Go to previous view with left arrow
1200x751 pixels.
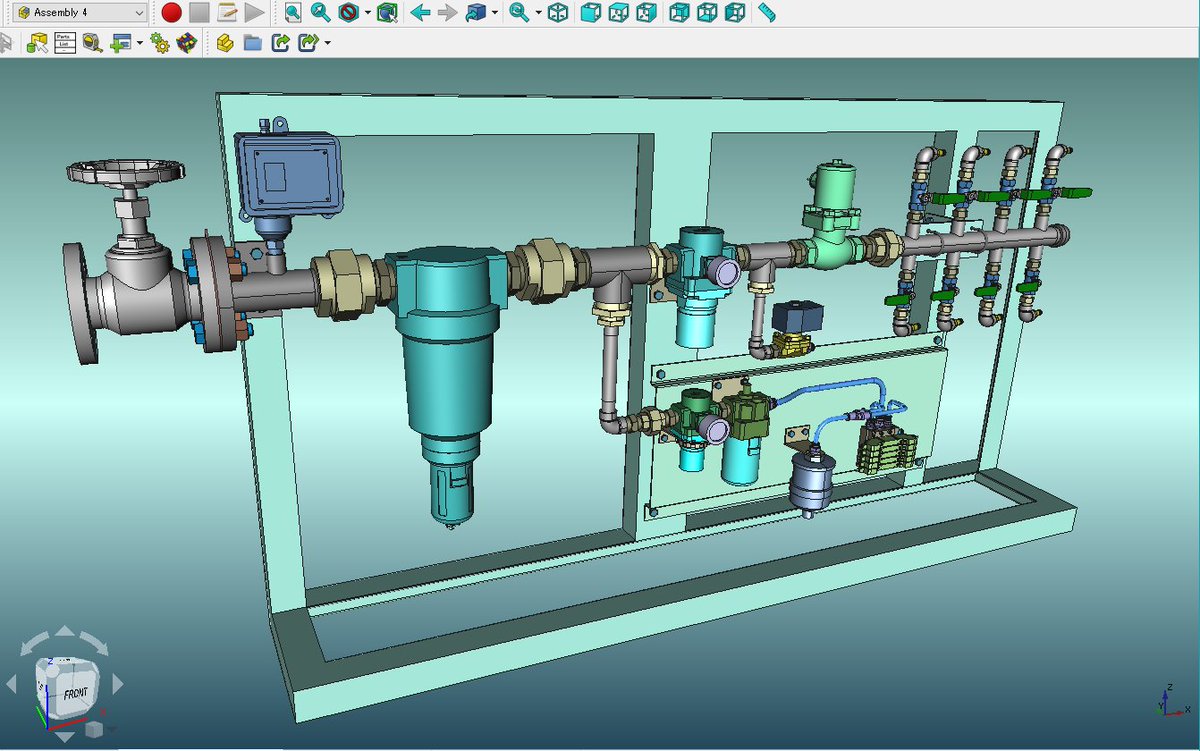(x=420, y=13)
